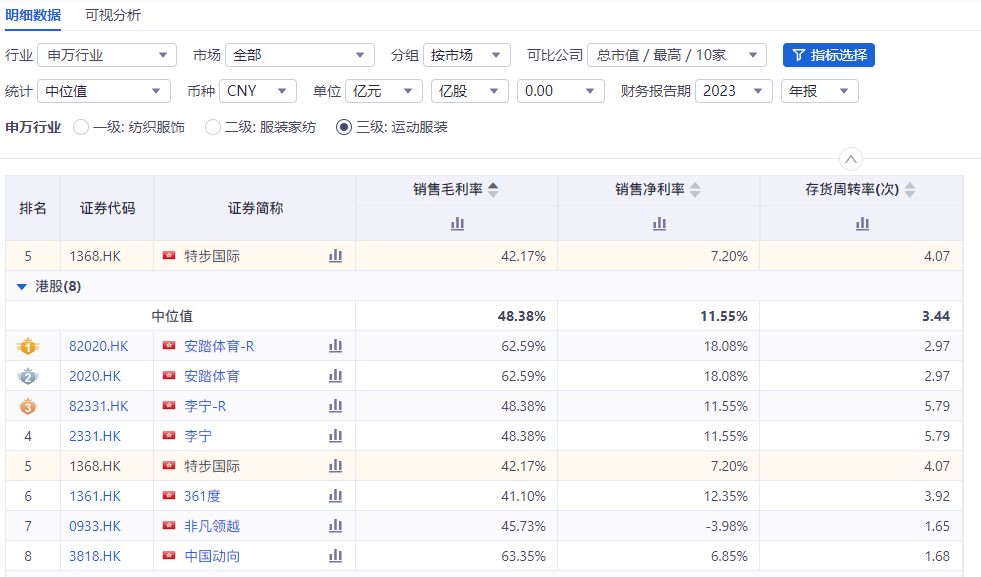This screenshot has width=981, height=577.
Task: Click chart icon under 销售净利率 column header
Action: tap(659, 224)
